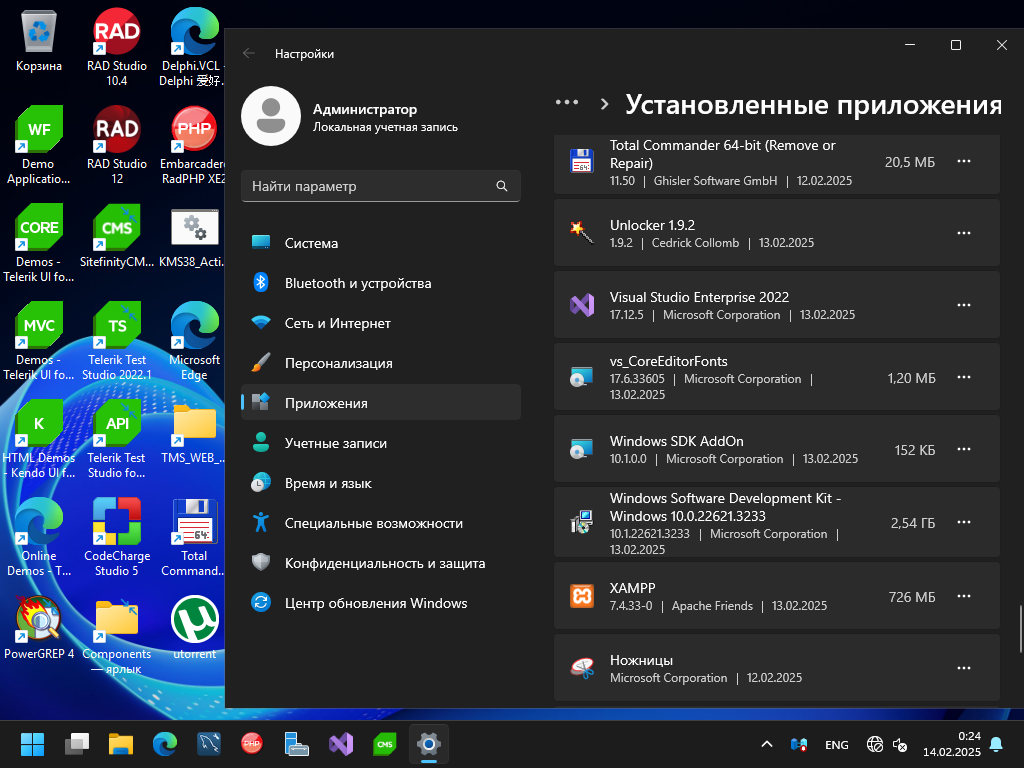Open the Система settings section
This screenshot has width=1024, height=768.
381,243
